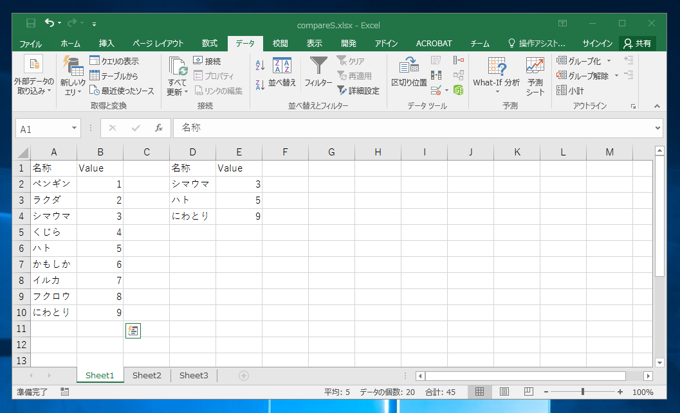Click zoom in plus button
This screenshot has height=413, width=680.
(620, 392)
